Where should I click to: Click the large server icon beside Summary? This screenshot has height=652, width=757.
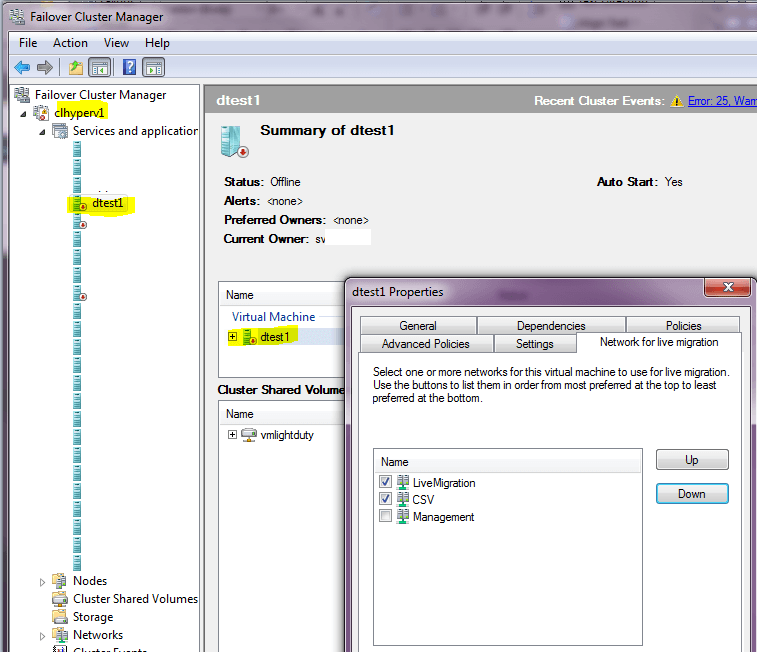click(x=234, y=141)
